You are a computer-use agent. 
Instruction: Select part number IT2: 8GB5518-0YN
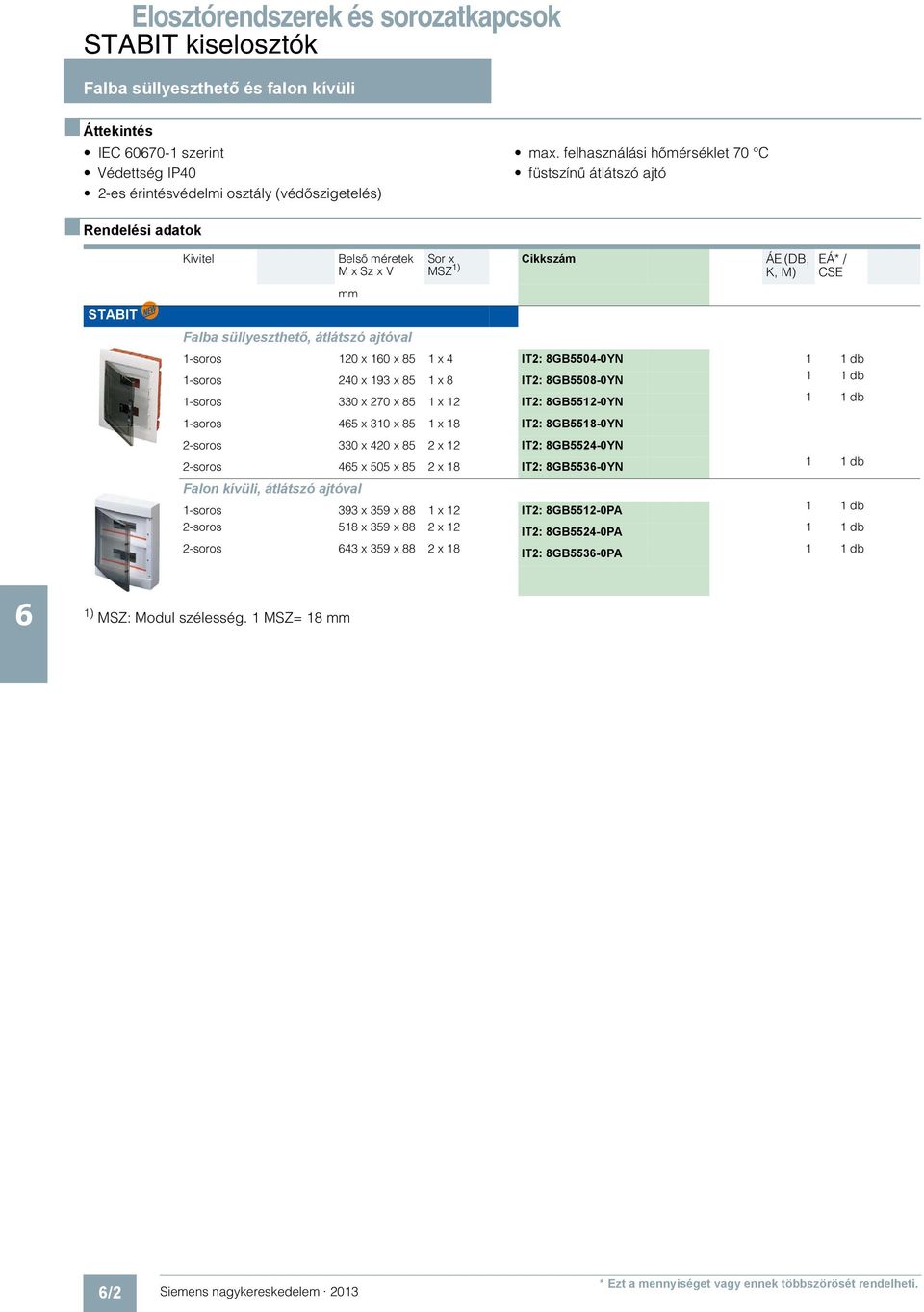pos(572,424)
